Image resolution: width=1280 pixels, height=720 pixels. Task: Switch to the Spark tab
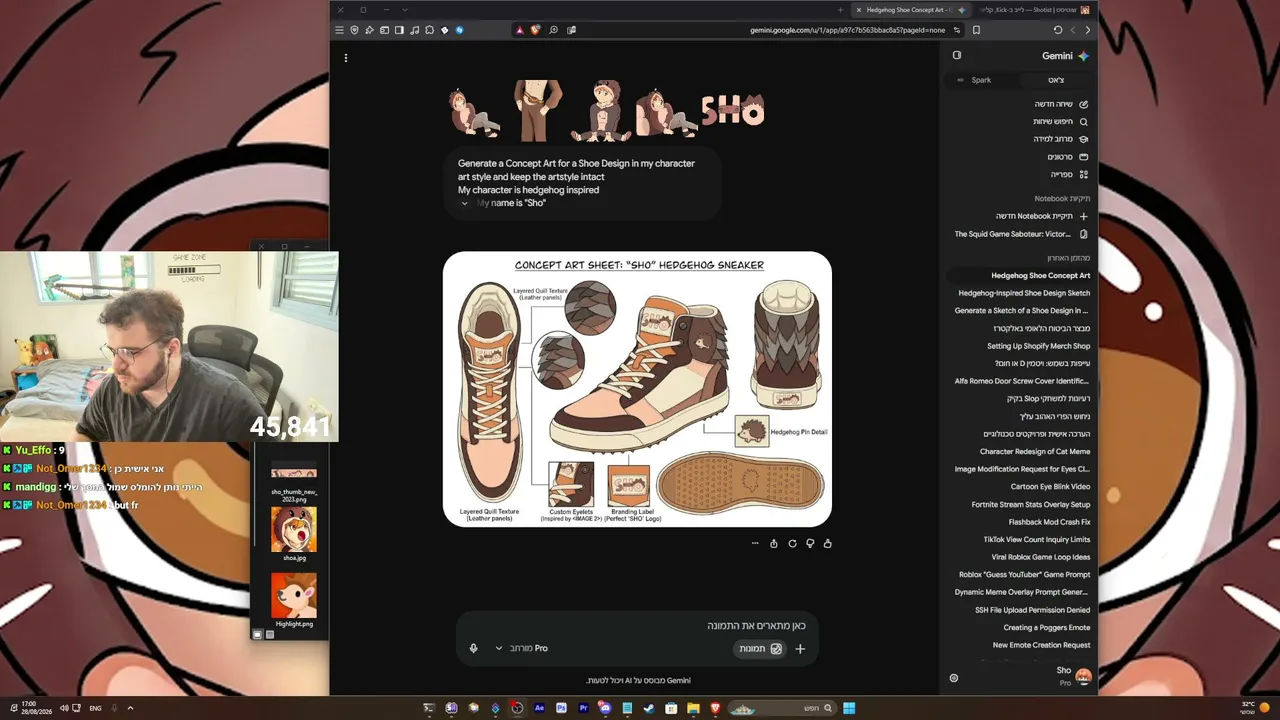[981, 80]
